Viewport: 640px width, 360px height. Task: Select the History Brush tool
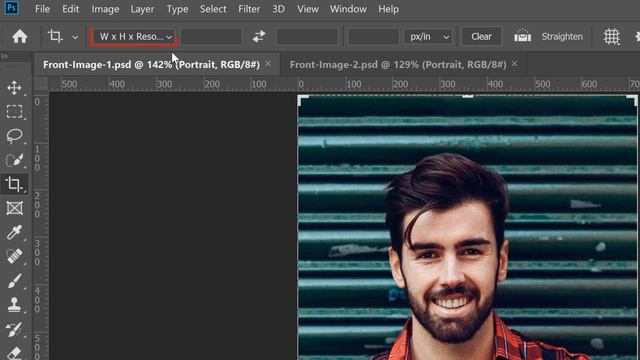tap(14, 329)
